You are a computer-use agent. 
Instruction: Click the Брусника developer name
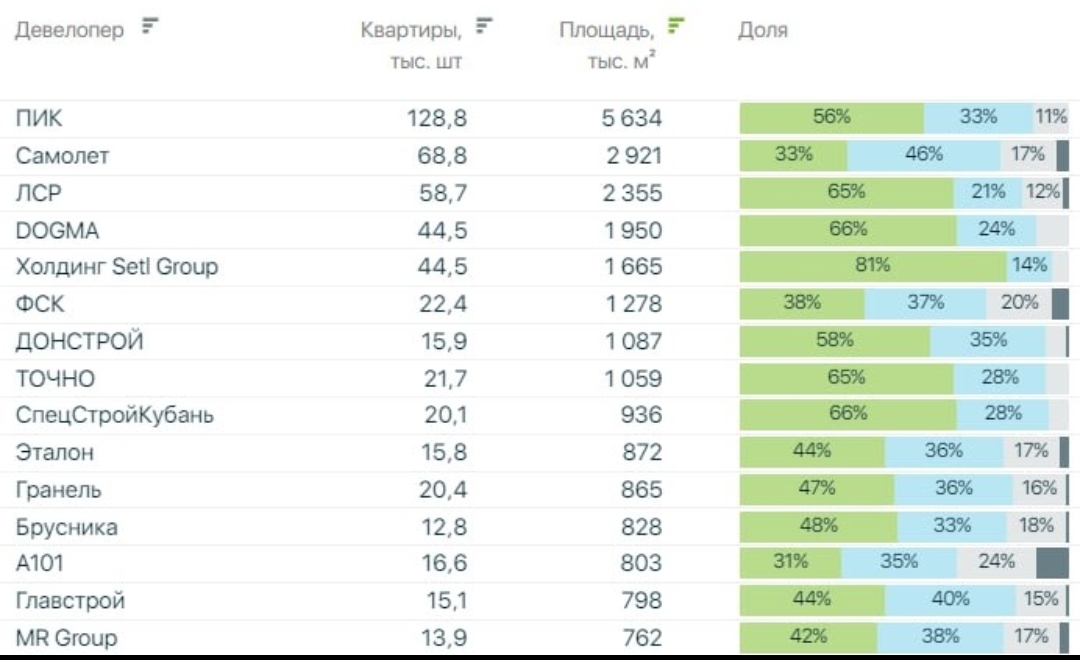pos(66,526)
